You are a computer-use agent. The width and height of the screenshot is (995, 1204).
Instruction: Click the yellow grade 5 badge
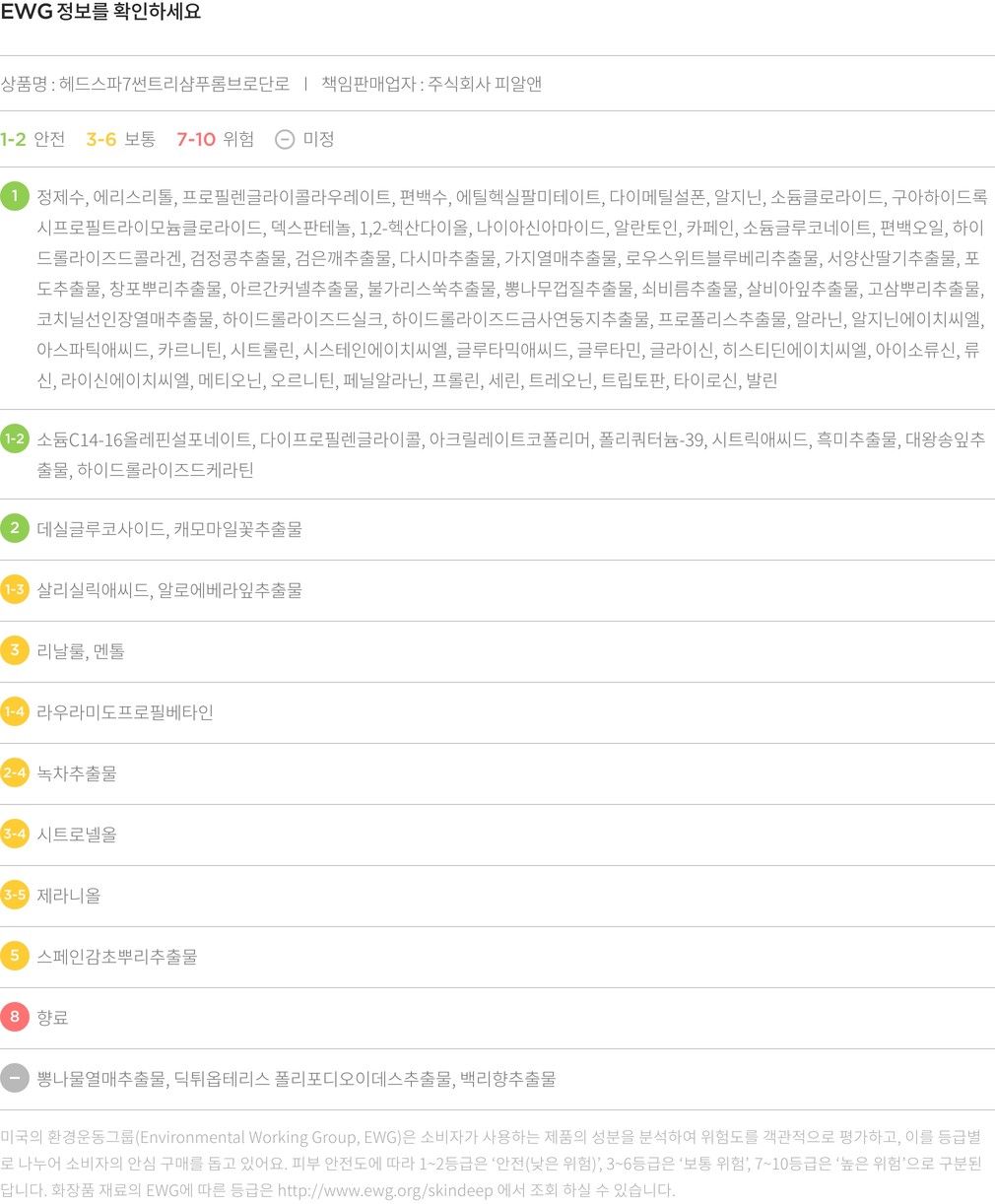click(15, 956)
